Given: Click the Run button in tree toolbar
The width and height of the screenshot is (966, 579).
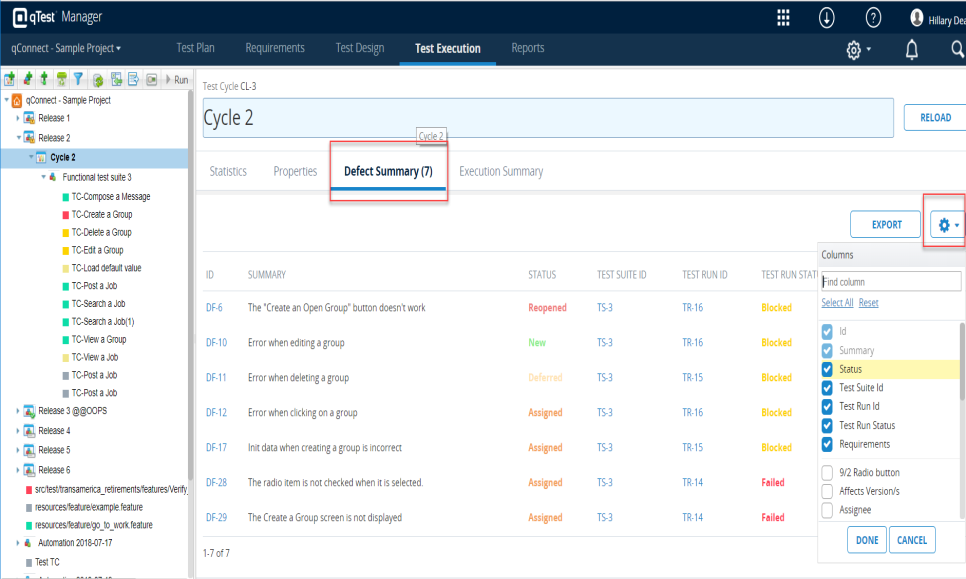Looking at the screenshot, I should point(176,79).
